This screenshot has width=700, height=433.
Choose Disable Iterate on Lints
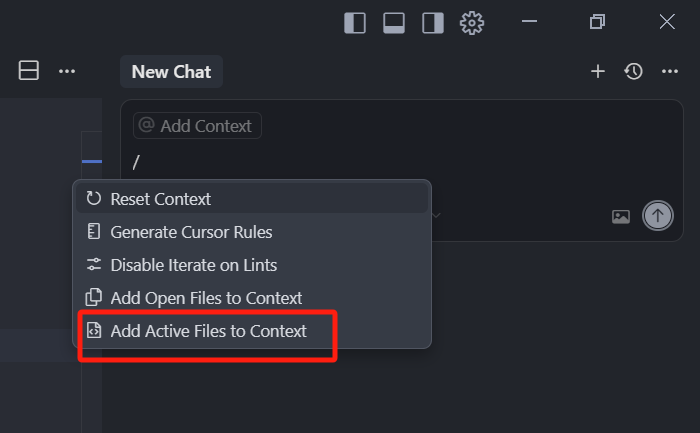tap(252, 265)
